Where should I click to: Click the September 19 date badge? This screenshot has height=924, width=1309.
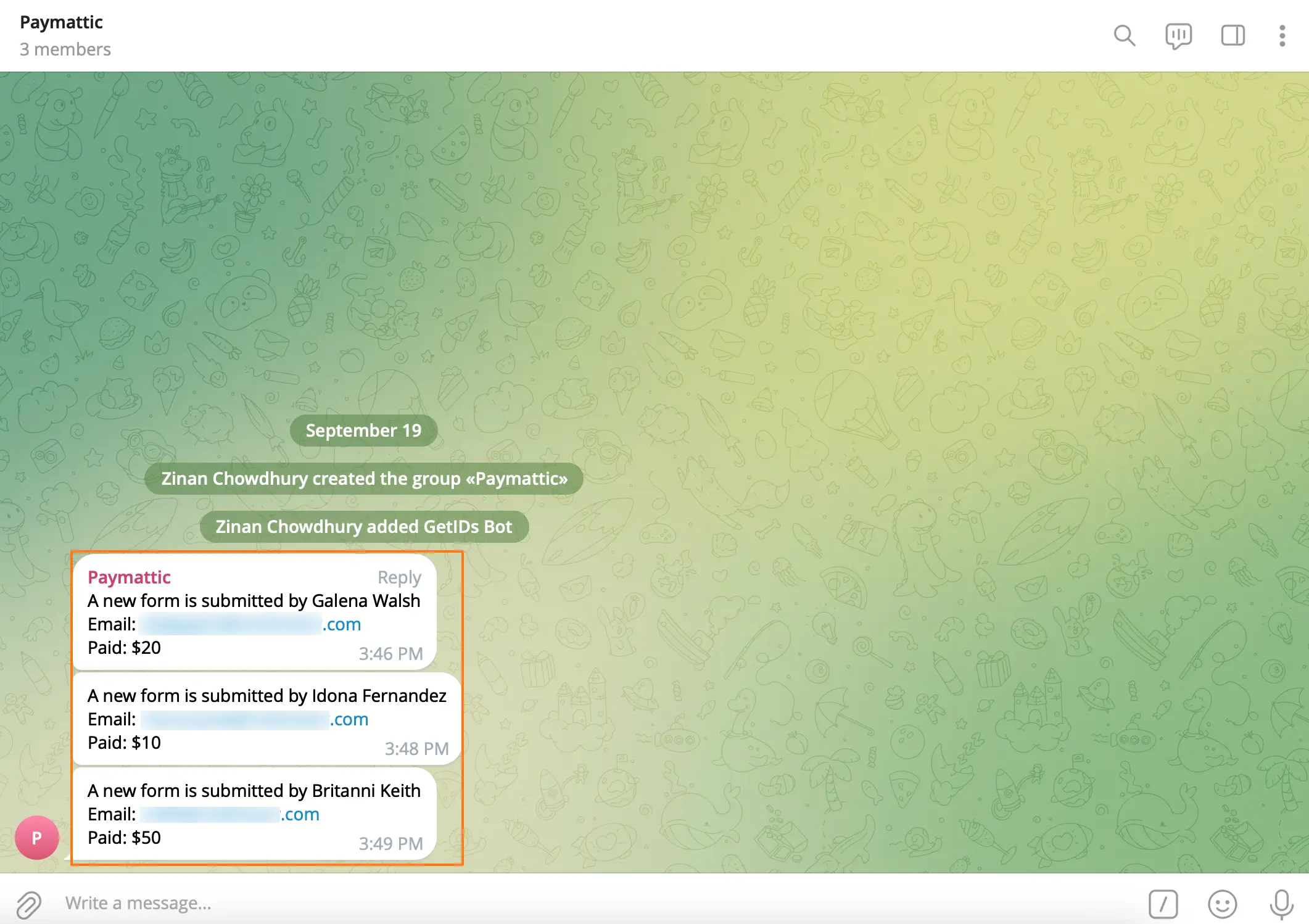click(363, 431)
